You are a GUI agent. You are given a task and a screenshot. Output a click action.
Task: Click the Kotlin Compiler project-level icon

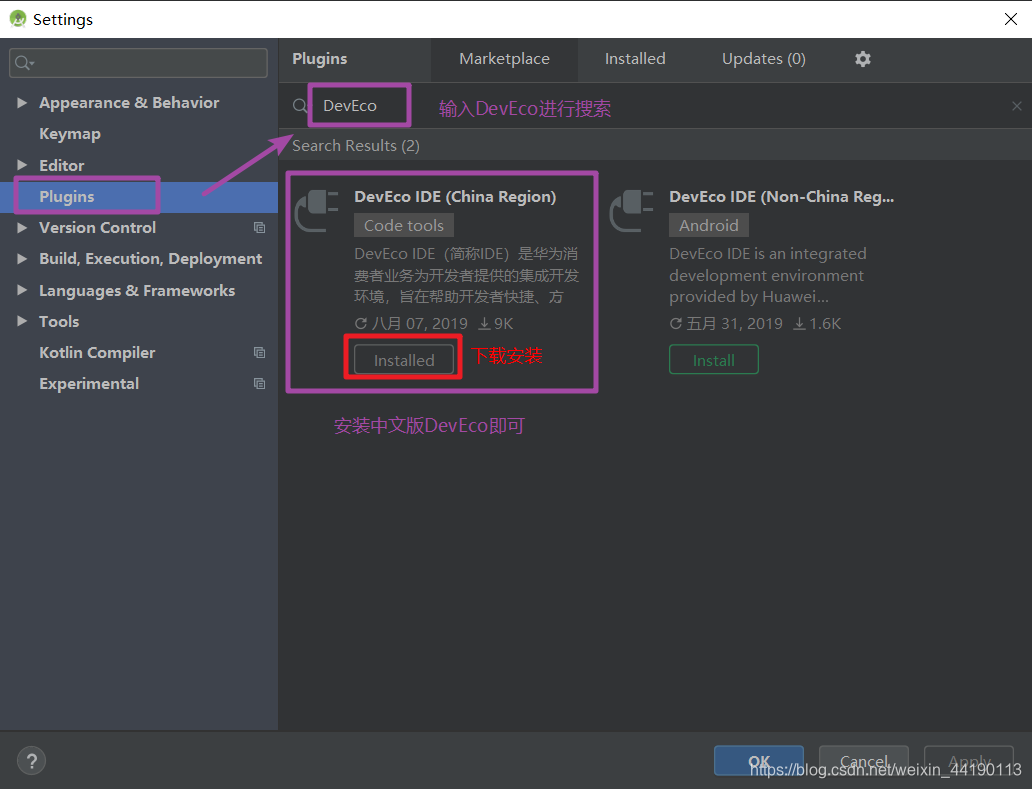[x=259, y=353]
